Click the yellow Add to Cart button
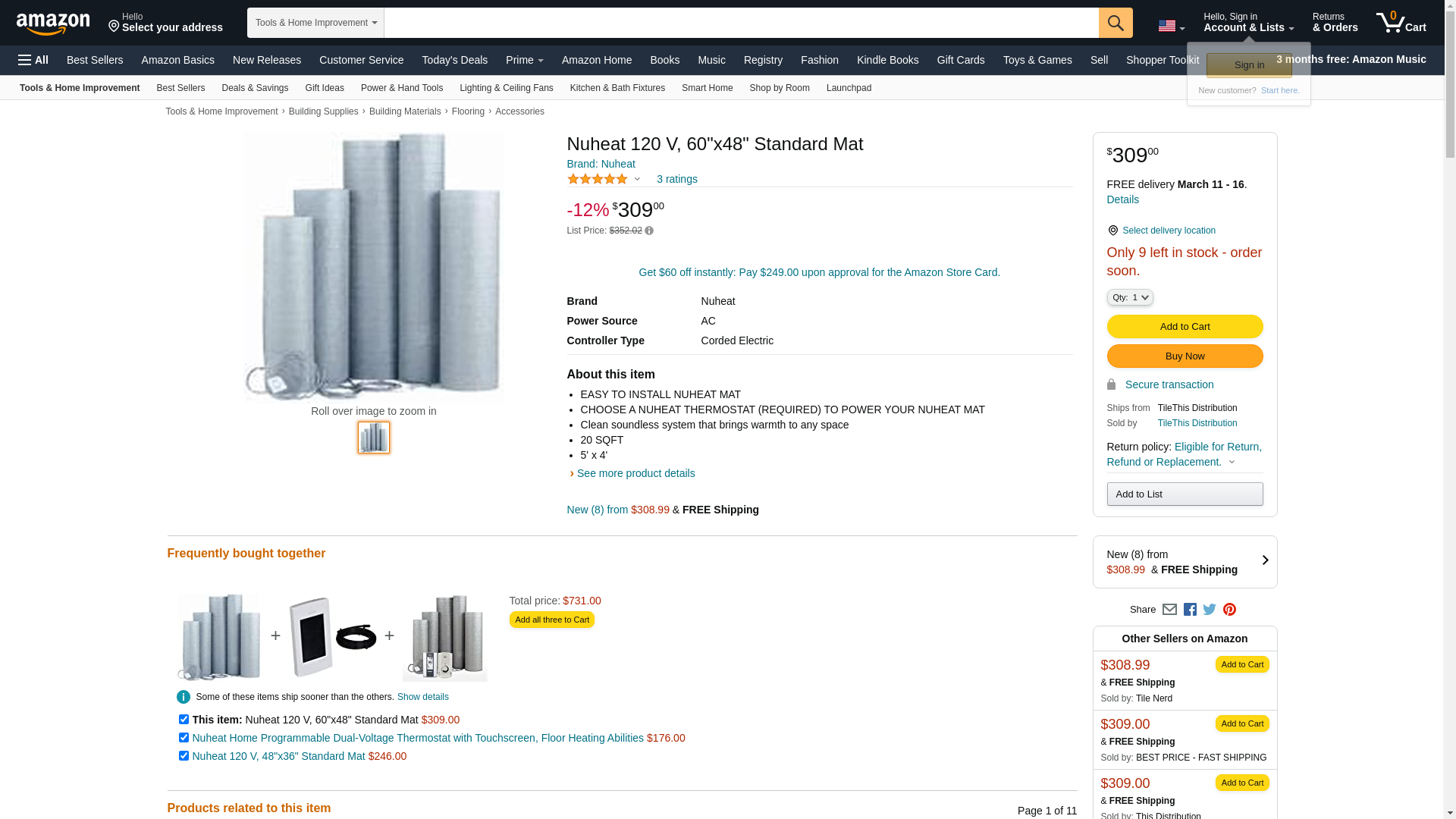The image size is (1456, 819). [1185, 327]
